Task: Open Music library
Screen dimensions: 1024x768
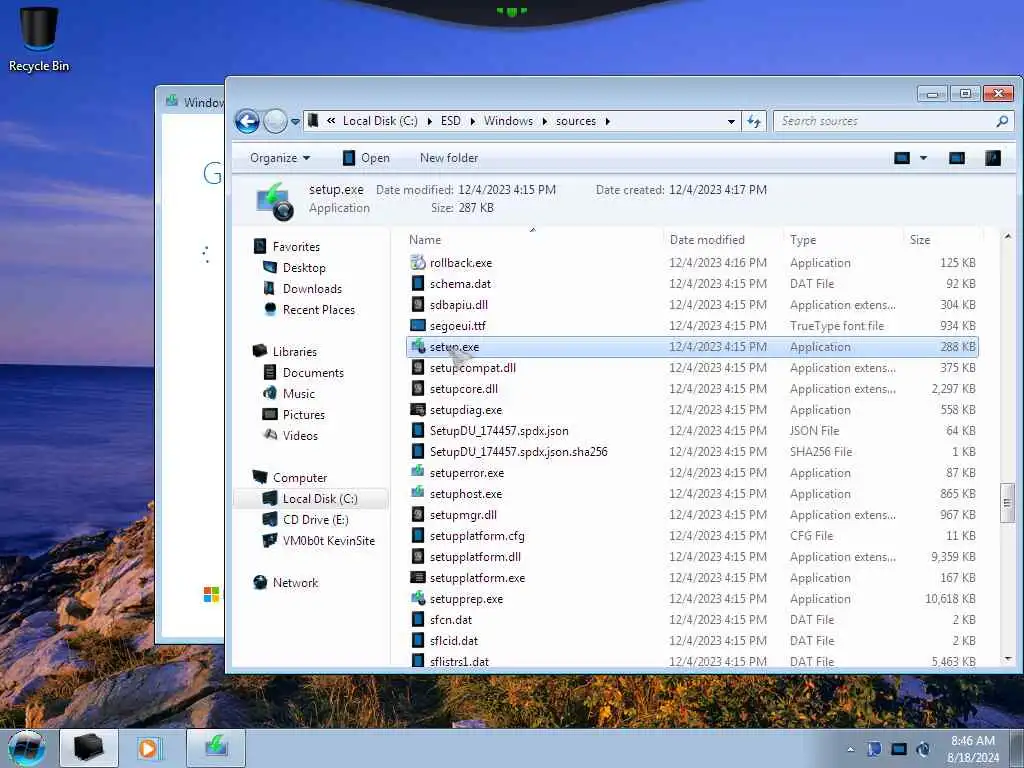Action: tap(298, 394)
